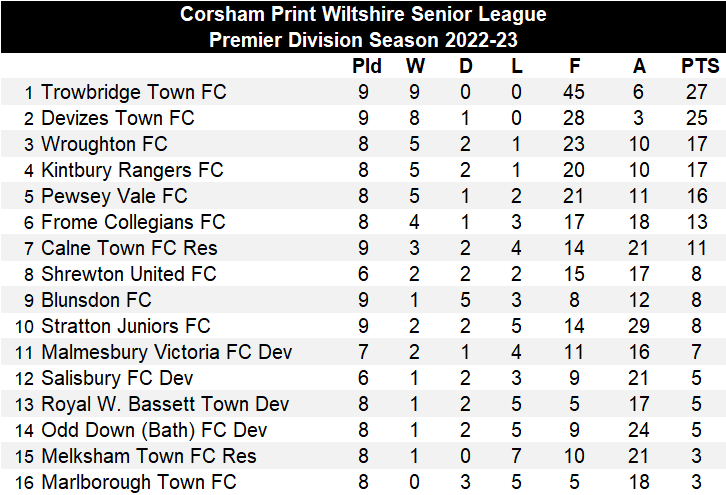726x495 pixels.
Task: Select Calne Town FC Res row
Action: click(129, 248)
